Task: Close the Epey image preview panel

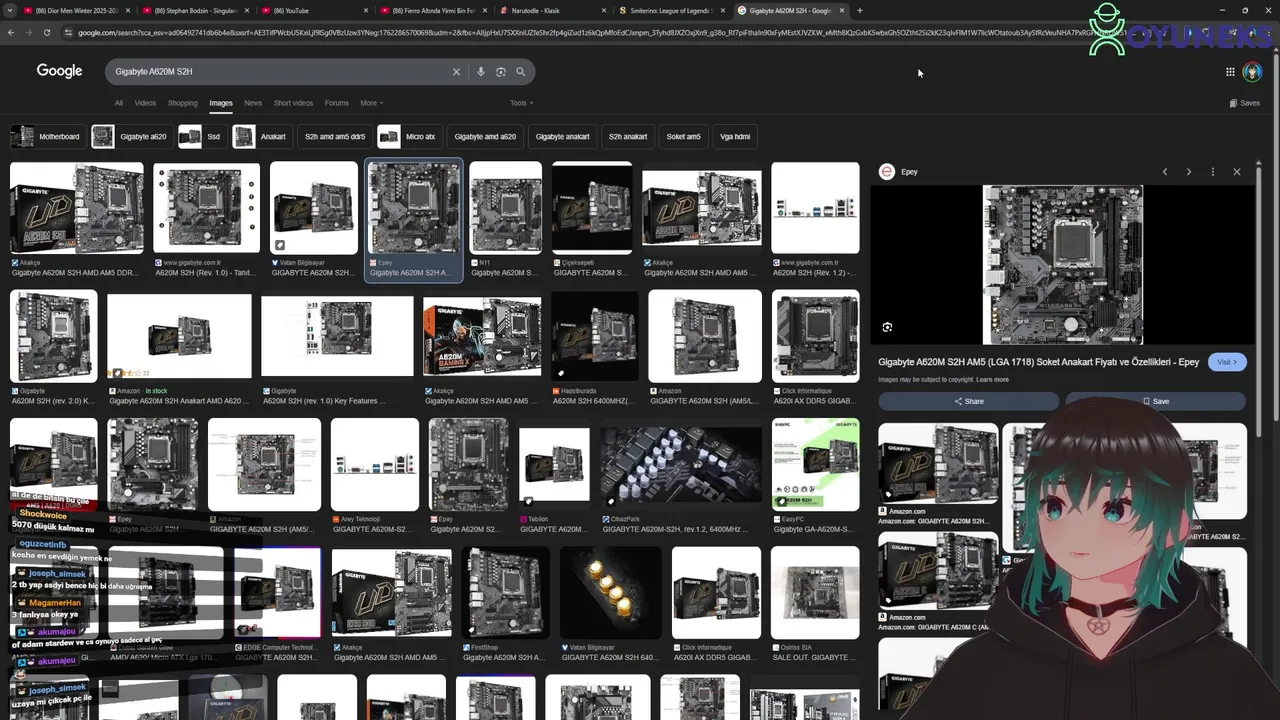Action: pyautogui.click(x=1236, y=172)
